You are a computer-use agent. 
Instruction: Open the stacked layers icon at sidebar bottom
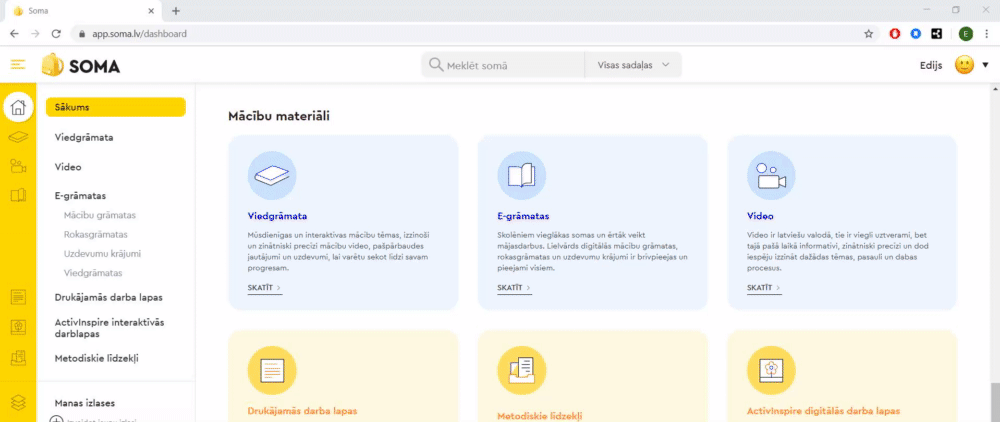(18, 402)
